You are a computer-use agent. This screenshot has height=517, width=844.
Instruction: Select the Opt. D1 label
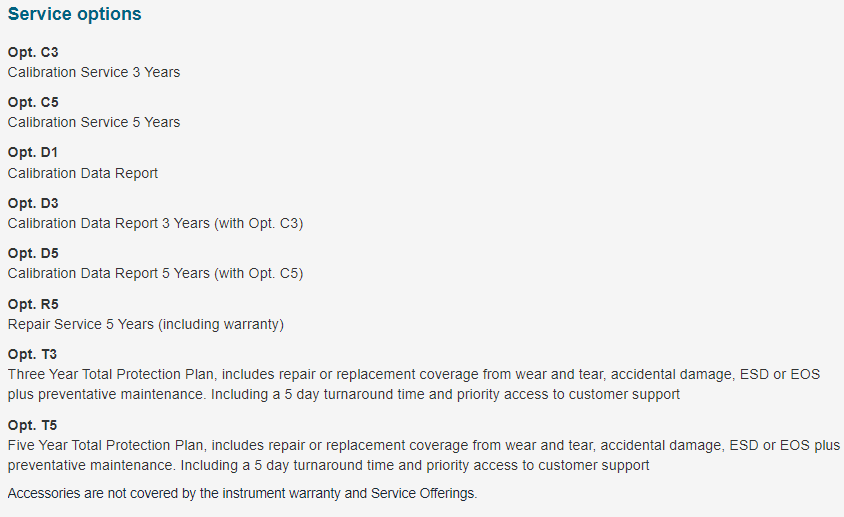[x=32, y=152]
